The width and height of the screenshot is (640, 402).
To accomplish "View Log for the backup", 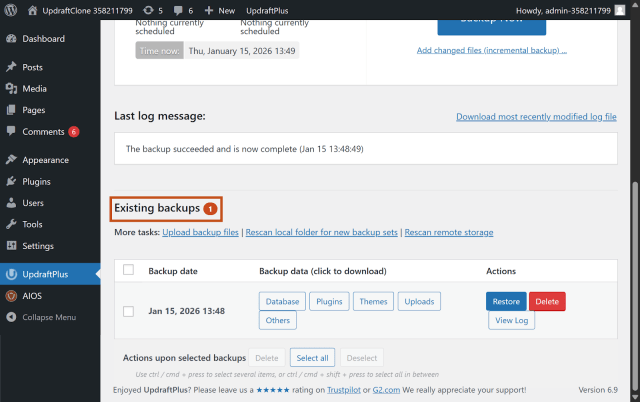I will point(511,320).
